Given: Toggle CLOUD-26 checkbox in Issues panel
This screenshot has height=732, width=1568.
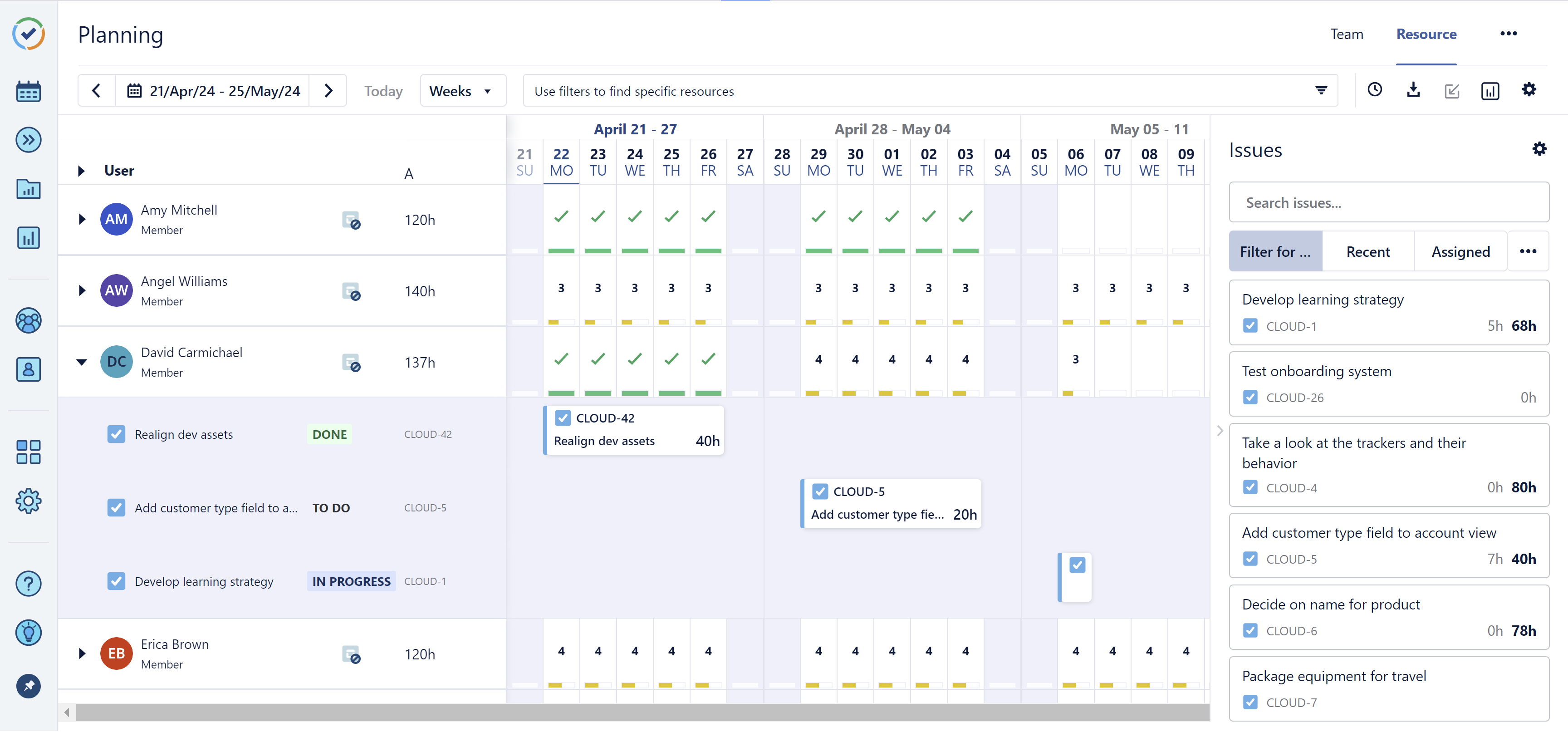Looking at the screenshot, I should click(x=1250, y=398).
